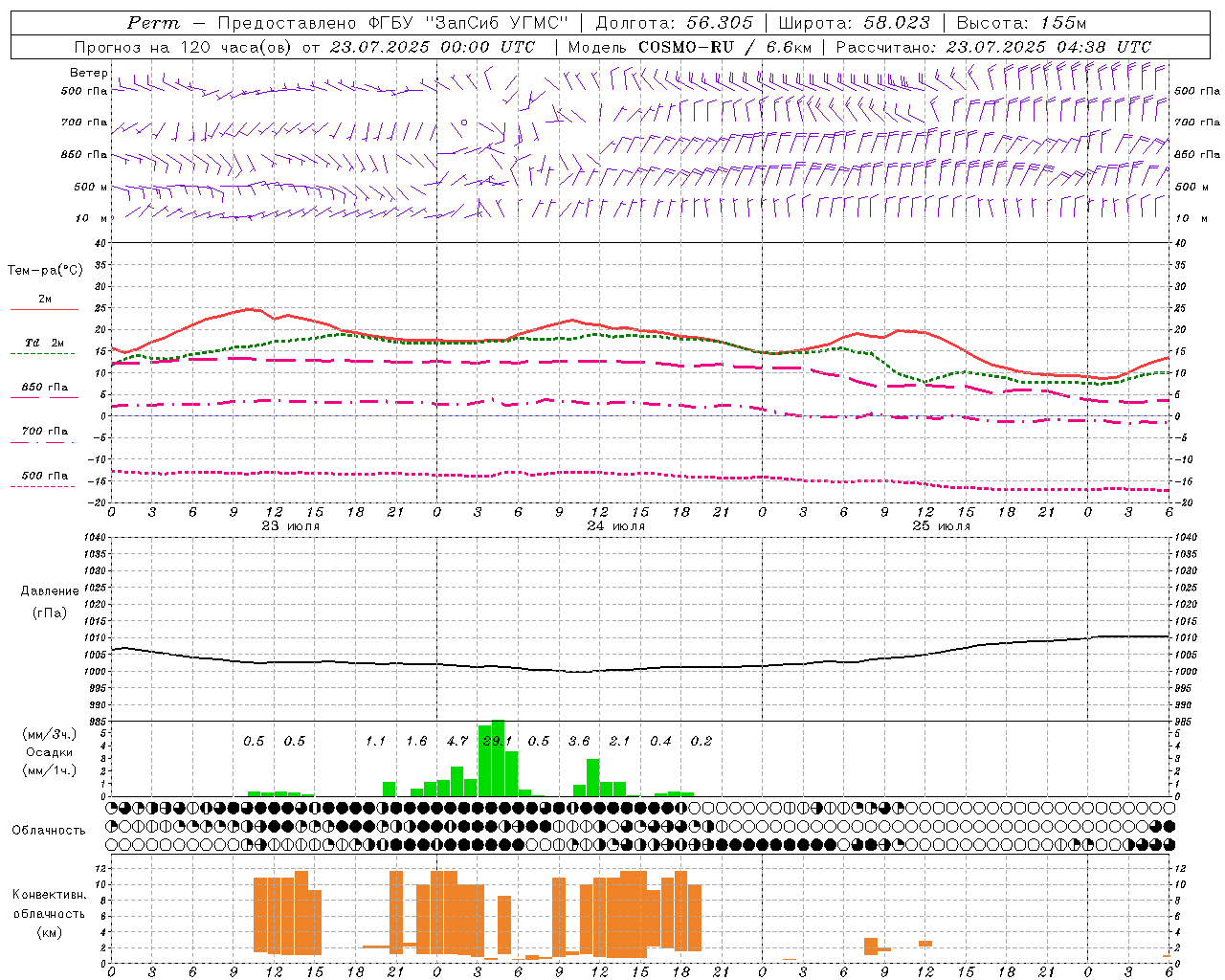The height and width of the screenshot is (980, 1225).
Task: Click the "Высота: 155м" elevation text
Action: click(1021, 23)
